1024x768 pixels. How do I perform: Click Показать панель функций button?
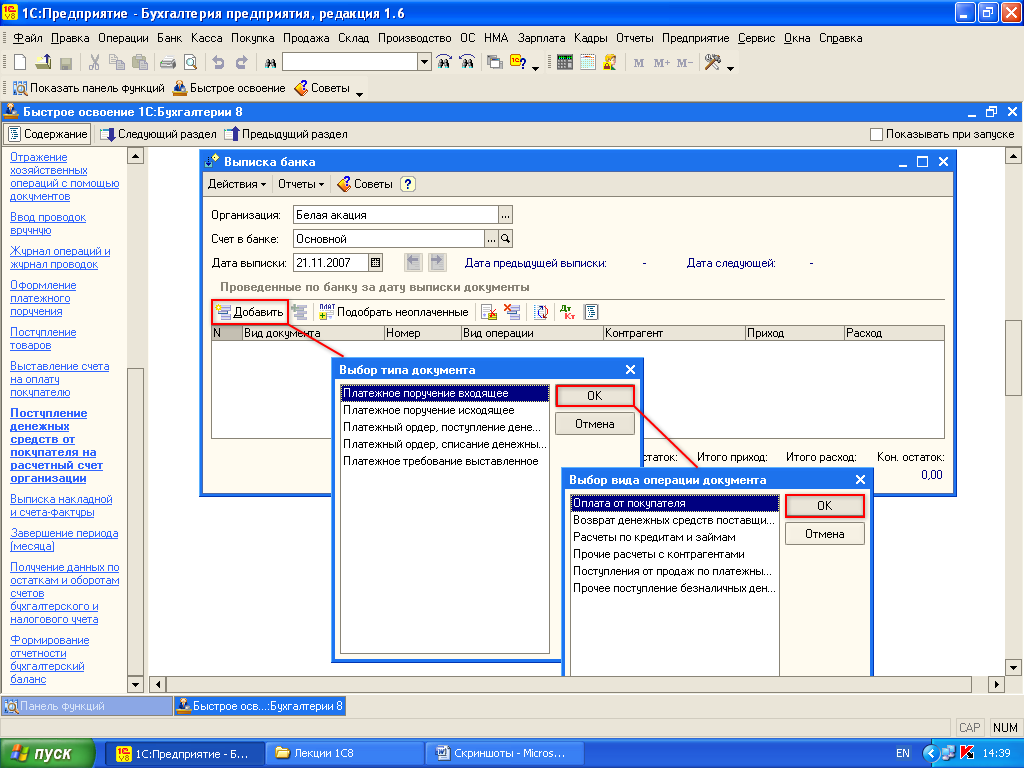pyautogui.click(x=89, y=88)
